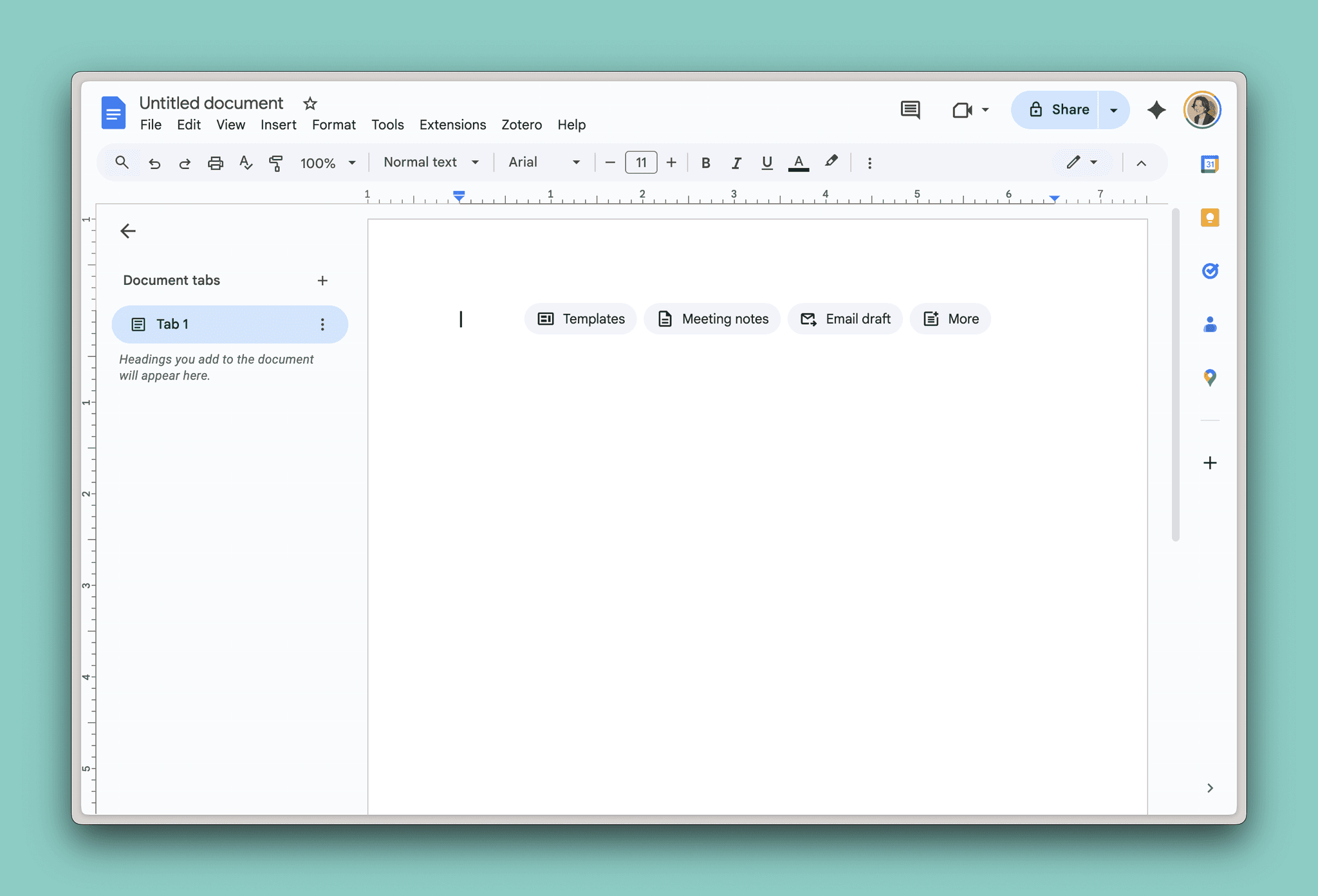Open the text color picker
The height and width of the screenshot is (896, 1318).
pos(798,163)
